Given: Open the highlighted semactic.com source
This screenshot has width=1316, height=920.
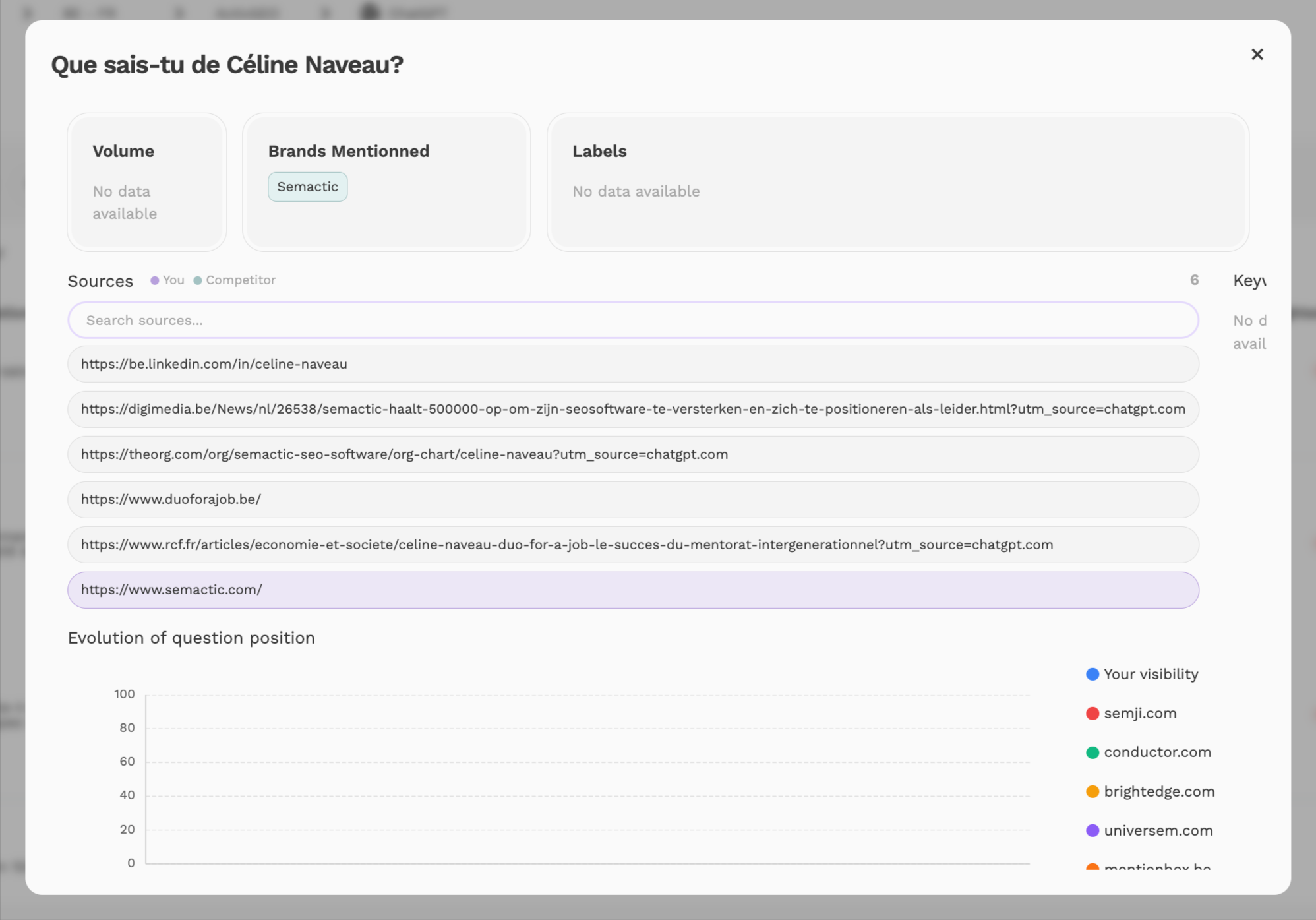Looking at the screenshot, I should tap(633, 590).
